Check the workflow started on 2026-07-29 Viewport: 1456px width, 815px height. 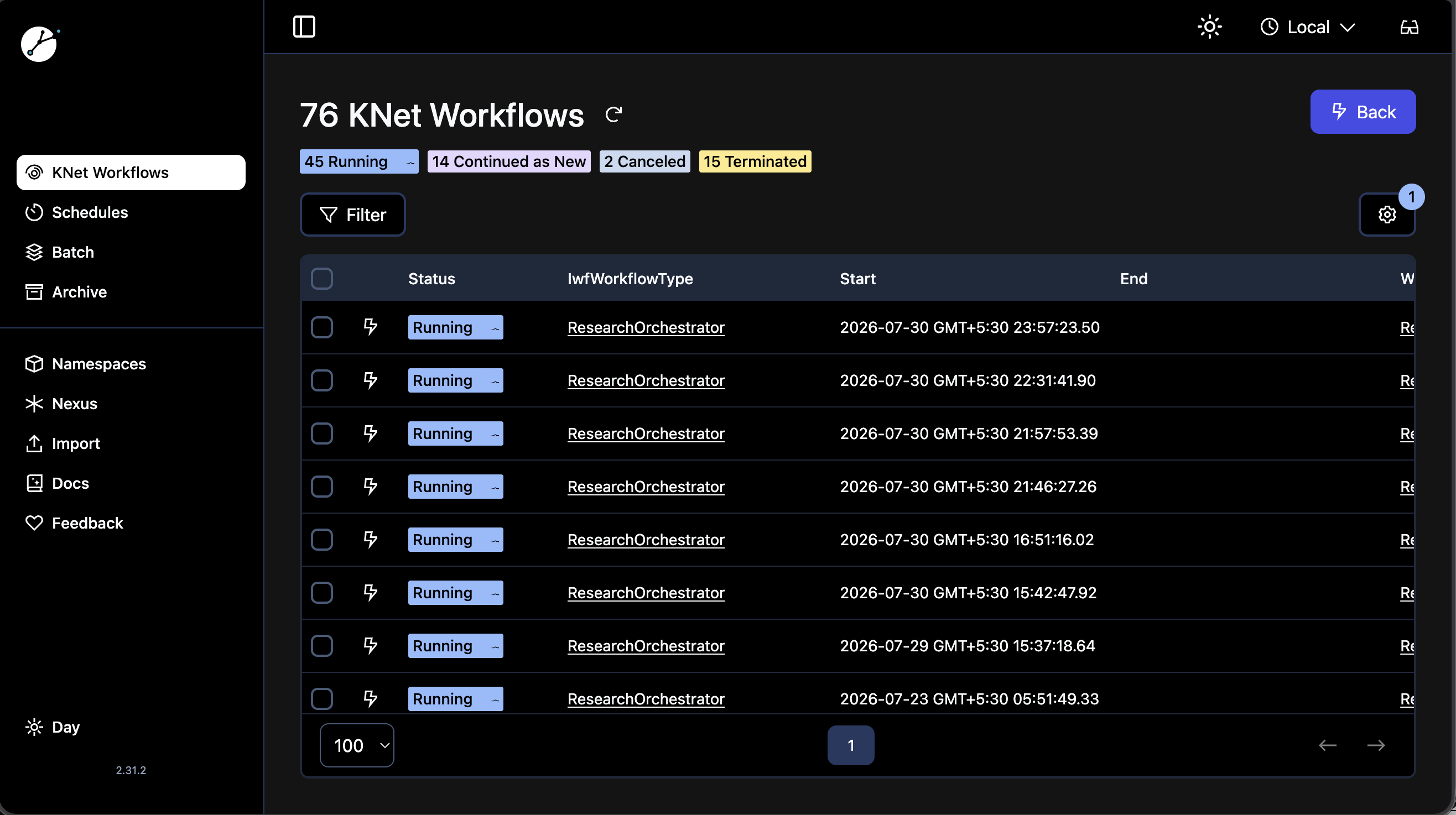click(x=322, y=646)
